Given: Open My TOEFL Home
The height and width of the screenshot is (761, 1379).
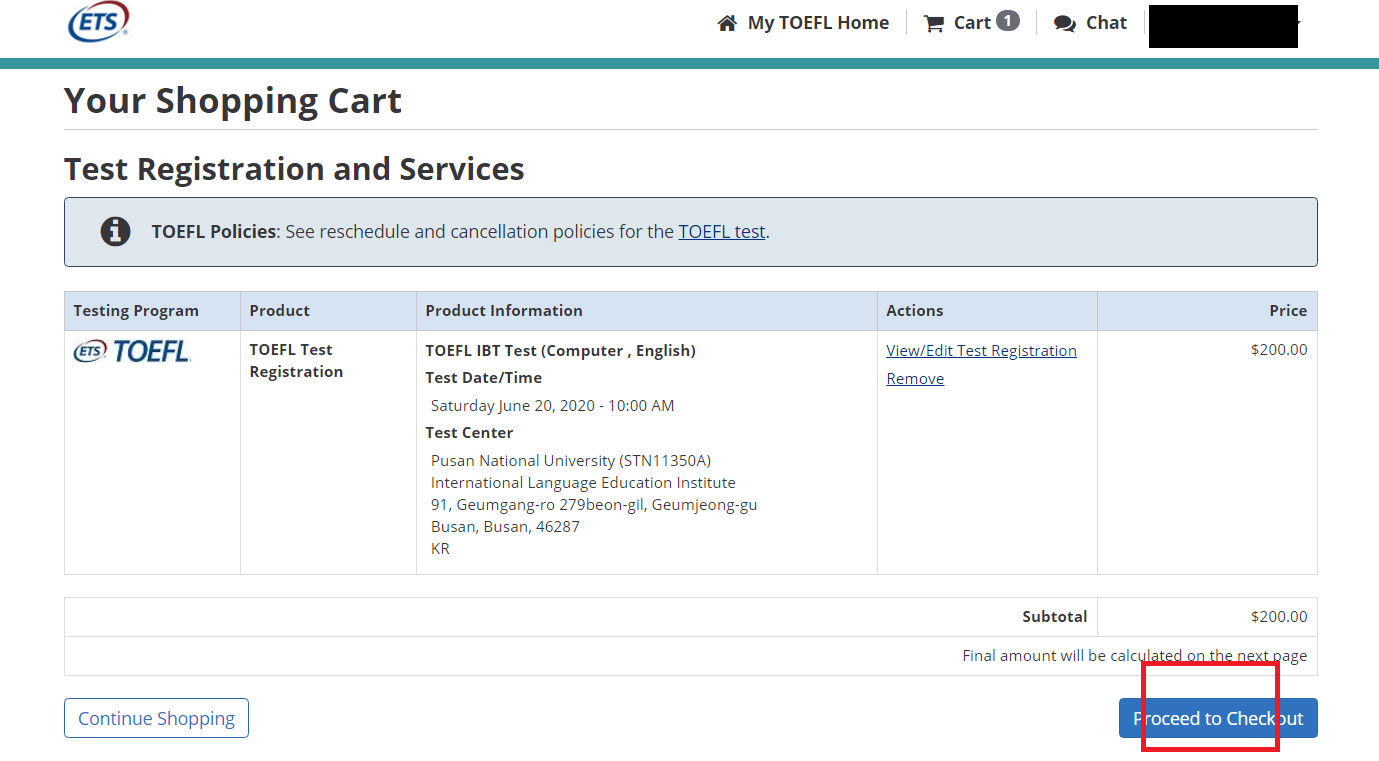Looking at the screenshot, I should (818, 23).
